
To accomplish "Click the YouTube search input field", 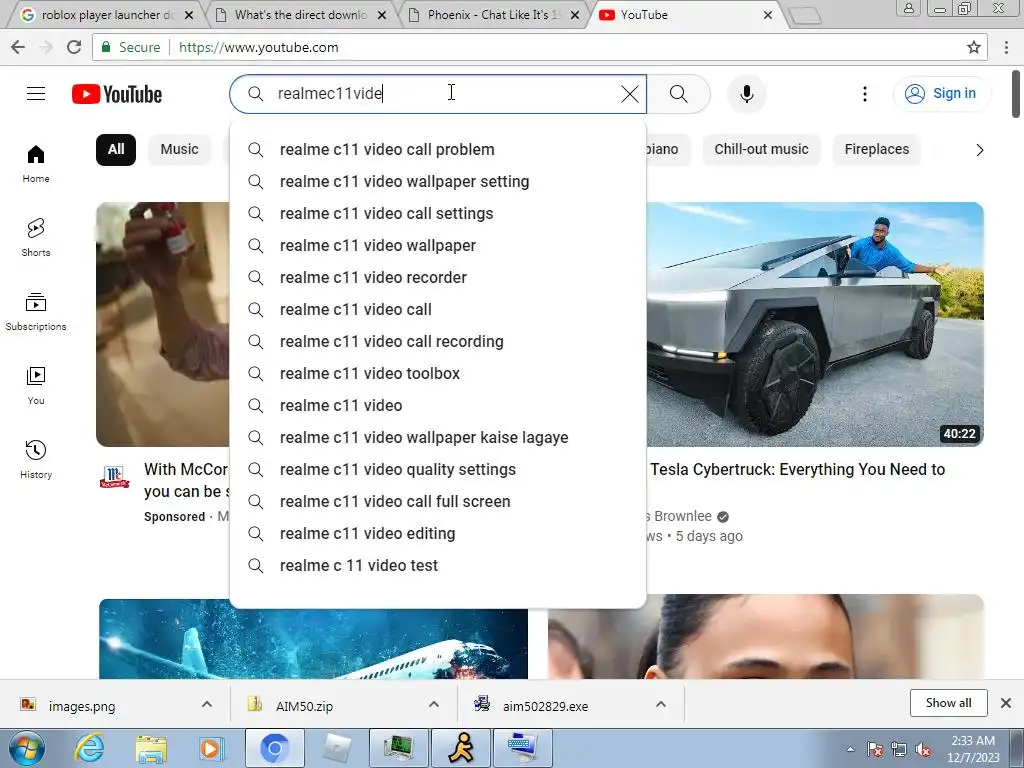I will pyautogui.click(x=438, y=94).
